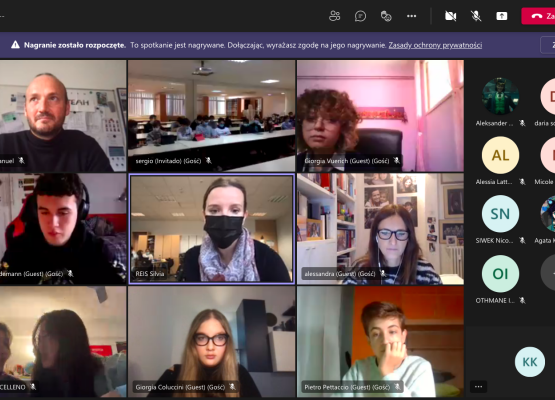Toggle the muted microphone icon

476,16
